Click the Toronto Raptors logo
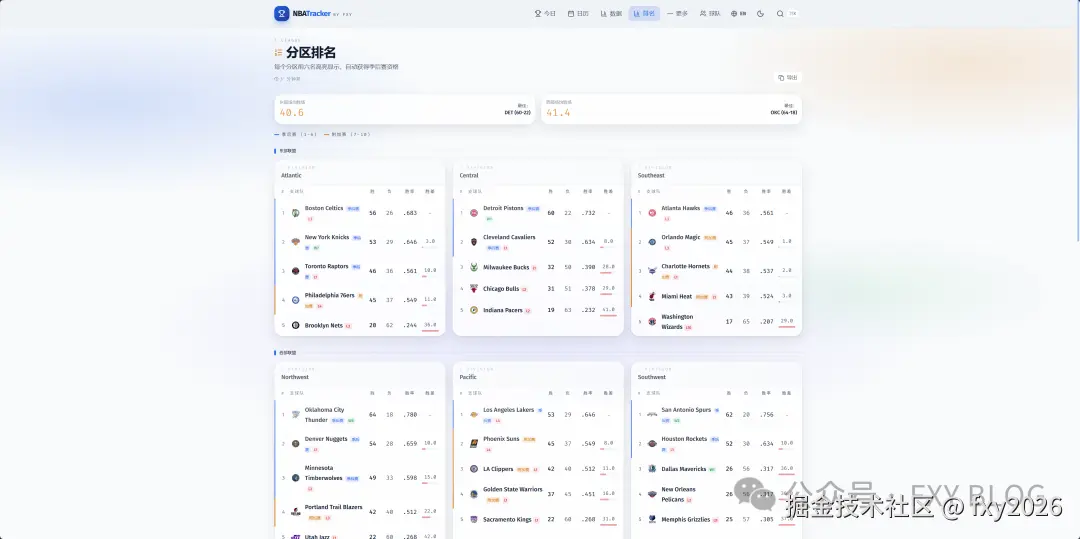Screen dimensions: 1080x539 [x=295, y=271]
